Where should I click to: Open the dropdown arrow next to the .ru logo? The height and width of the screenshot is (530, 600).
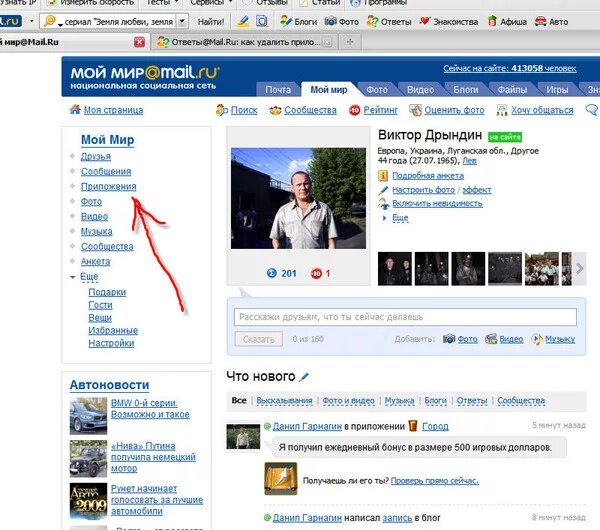click(x=32, y=21)
